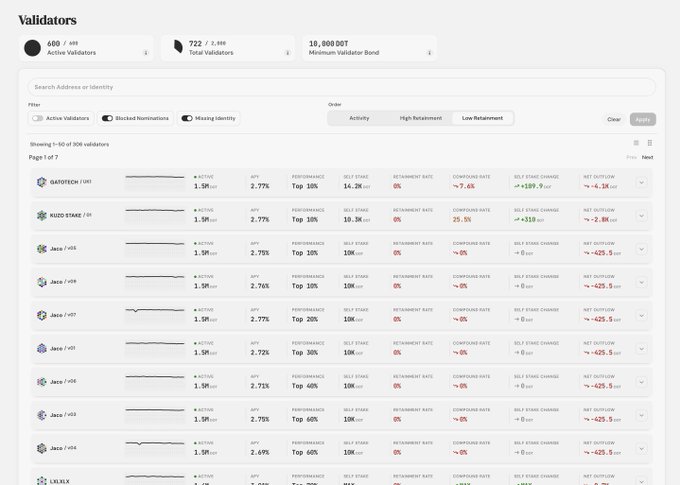Order validators by High Retainment
The image size is (680, 485).
pos(421,118)
